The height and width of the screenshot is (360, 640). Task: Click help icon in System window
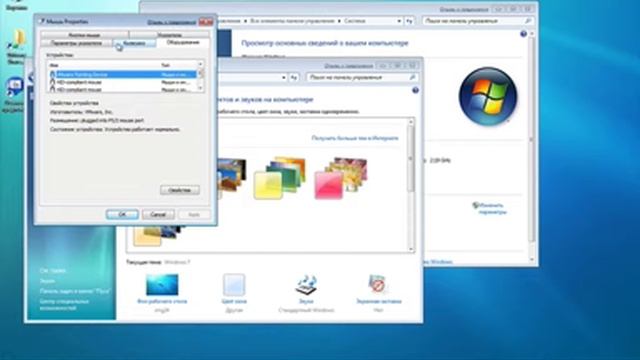(523, 34)
